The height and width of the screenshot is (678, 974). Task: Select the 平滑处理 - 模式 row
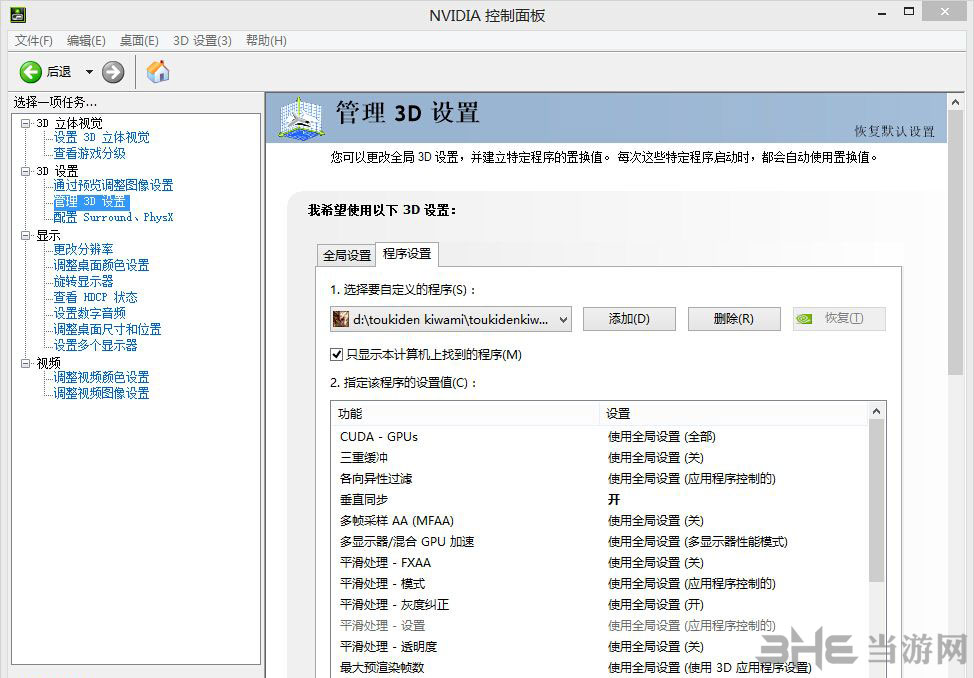pyautogui.click(x=599, y=584)
